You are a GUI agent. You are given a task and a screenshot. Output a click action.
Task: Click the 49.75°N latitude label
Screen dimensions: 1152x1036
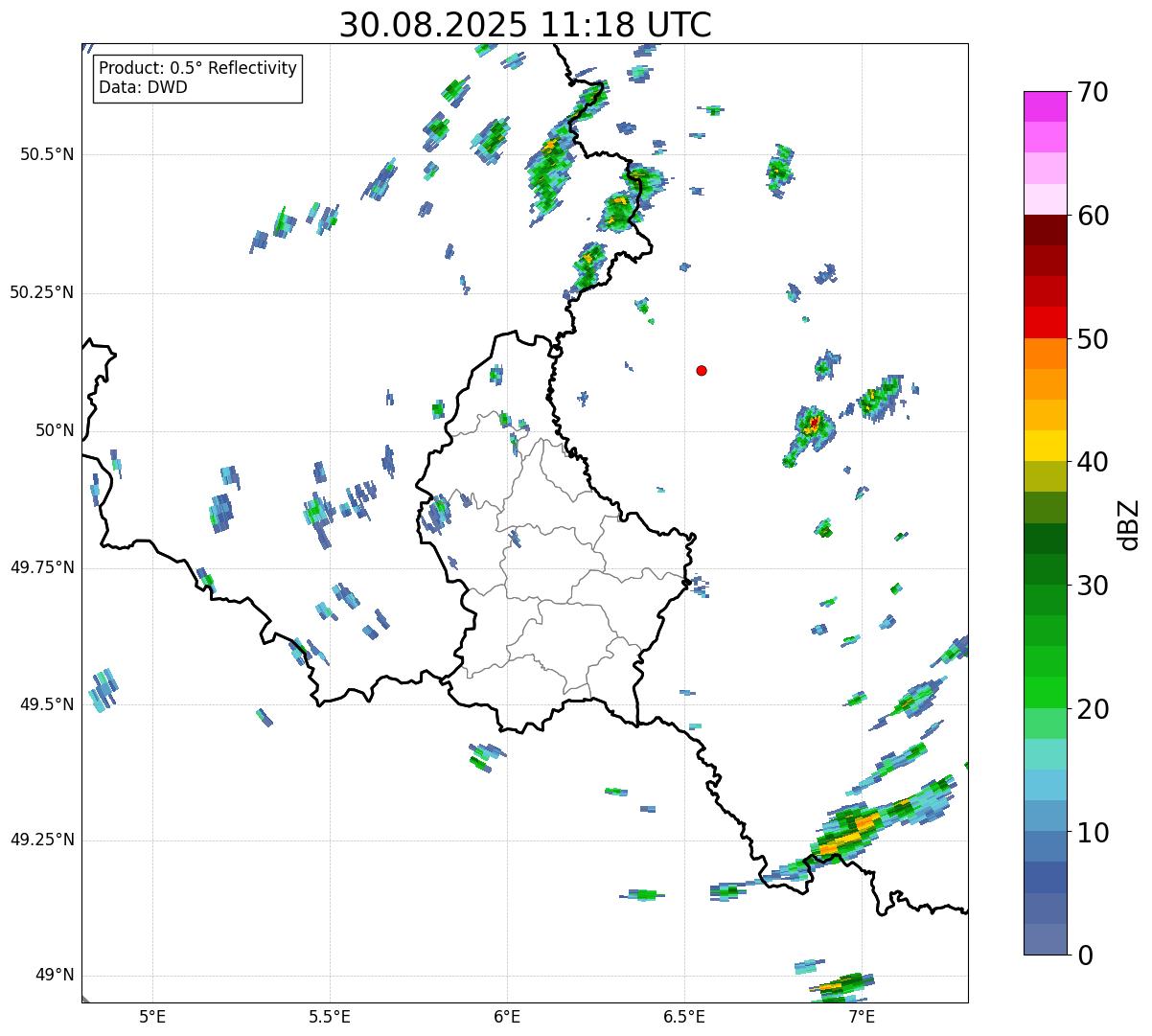tap(42, 567)
